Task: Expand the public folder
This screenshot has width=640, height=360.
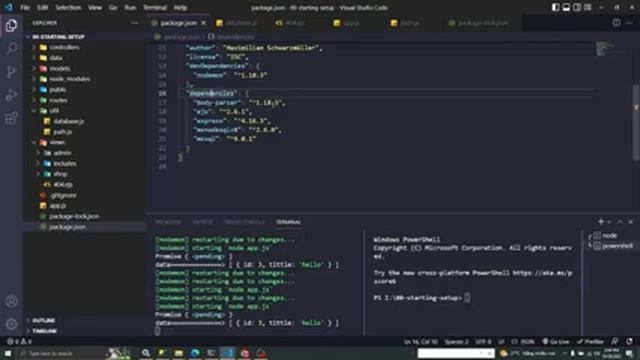Action: [58, 89]
